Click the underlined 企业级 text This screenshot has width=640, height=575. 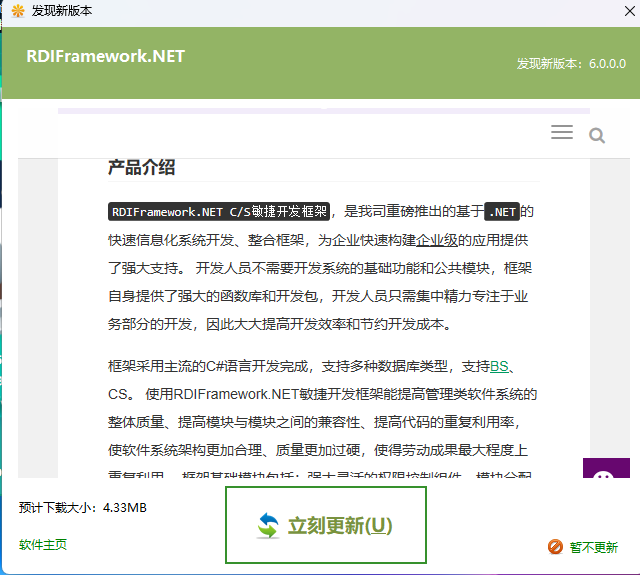point(437,240)
